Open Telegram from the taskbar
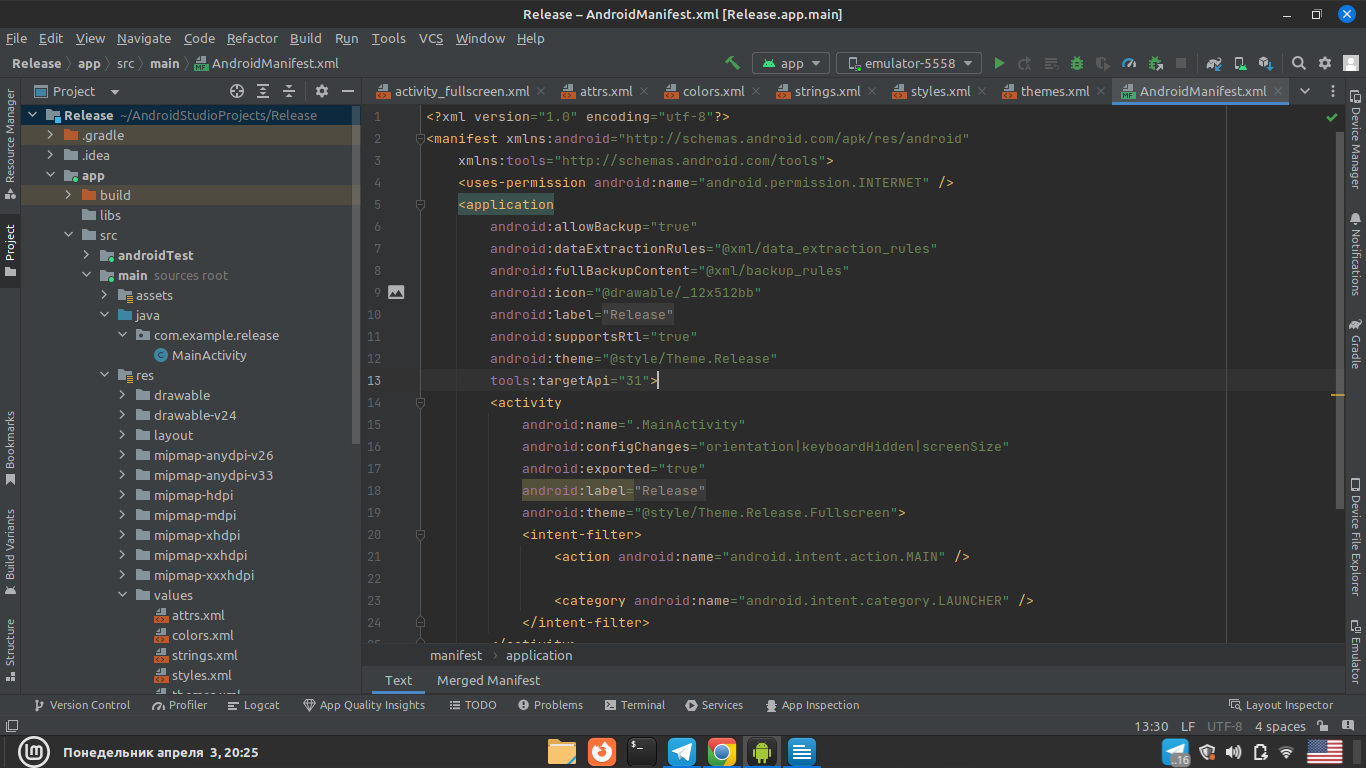The image size is (1366, 768). click(x=682, y=751)
